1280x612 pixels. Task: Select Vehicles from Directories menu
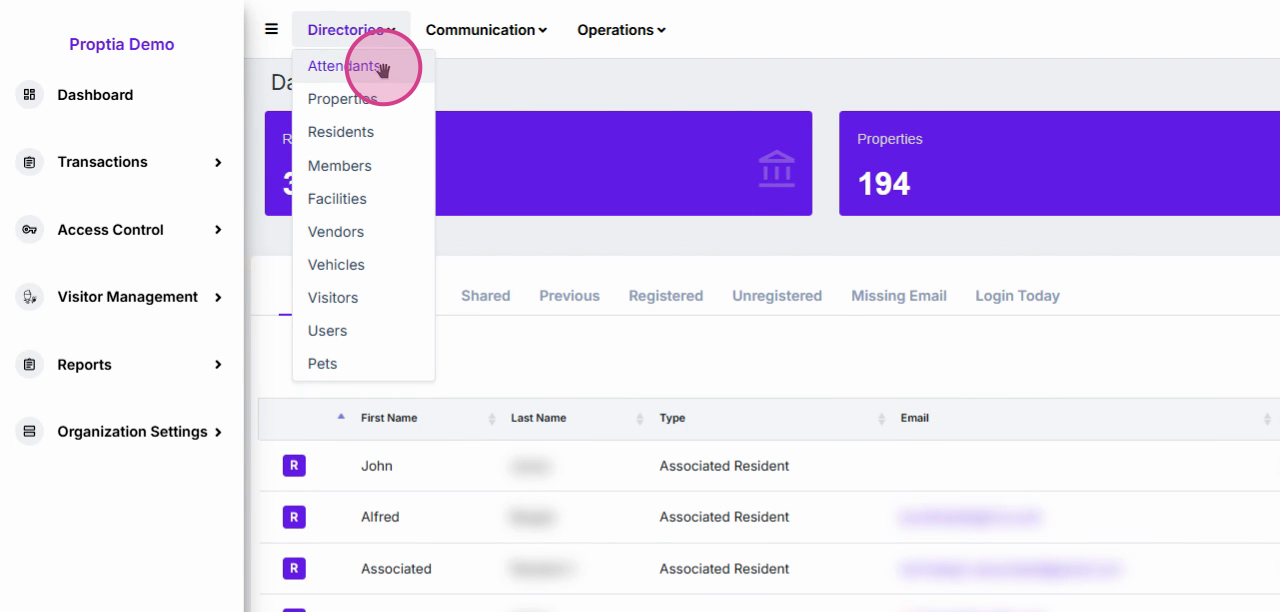coord(363,265)
